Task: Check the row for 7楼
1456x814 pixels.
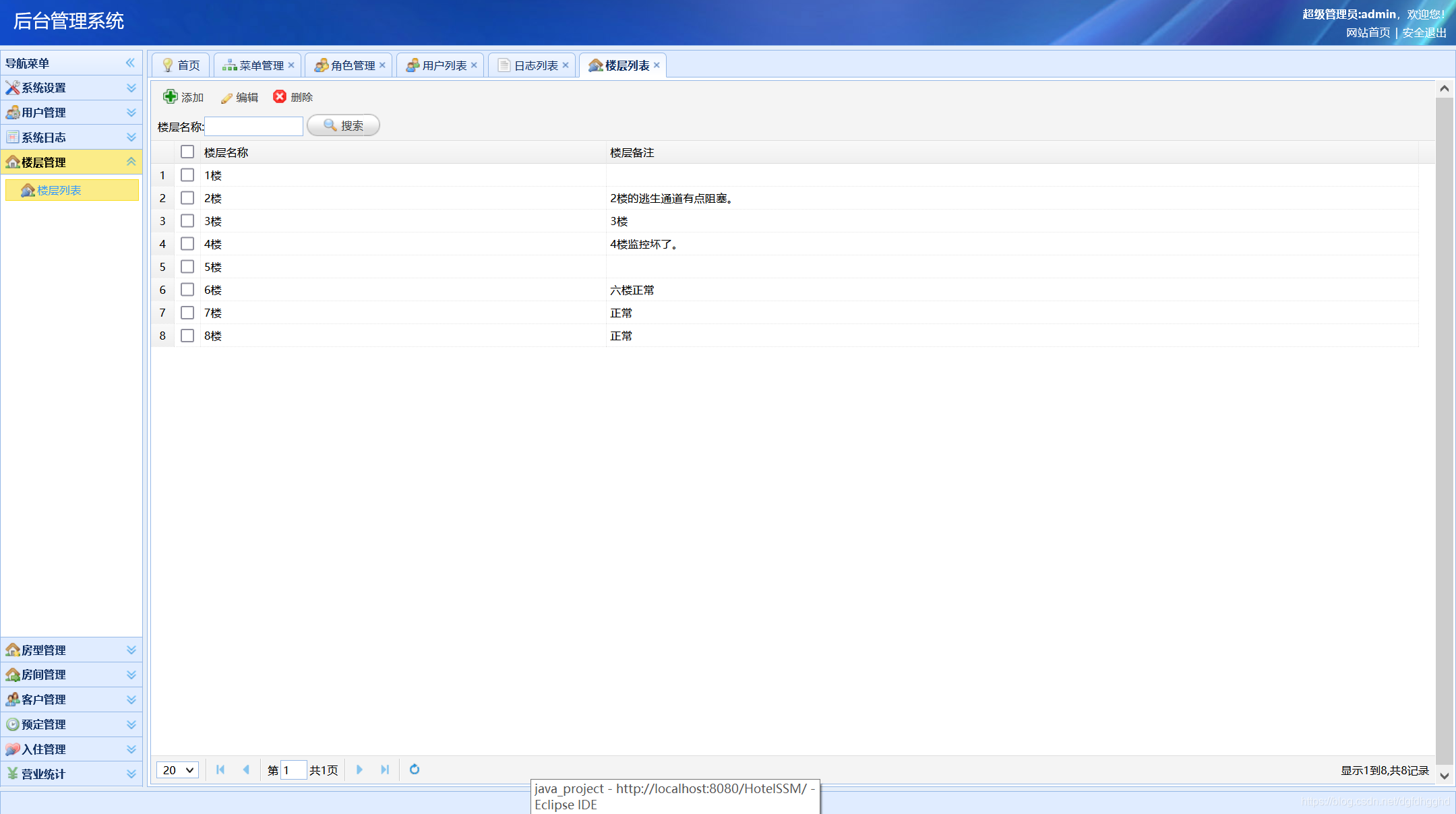Action: (187, 312)
